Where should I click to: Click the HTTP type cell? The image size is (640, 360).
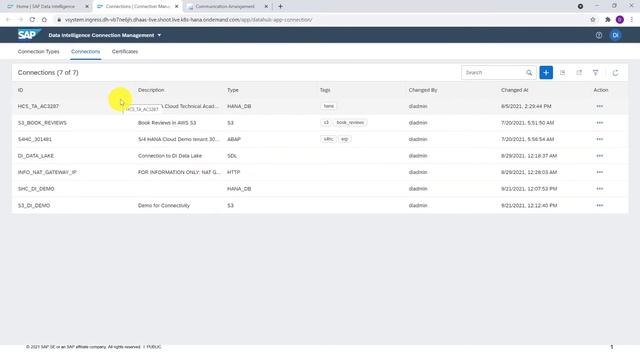coord(233,172)
